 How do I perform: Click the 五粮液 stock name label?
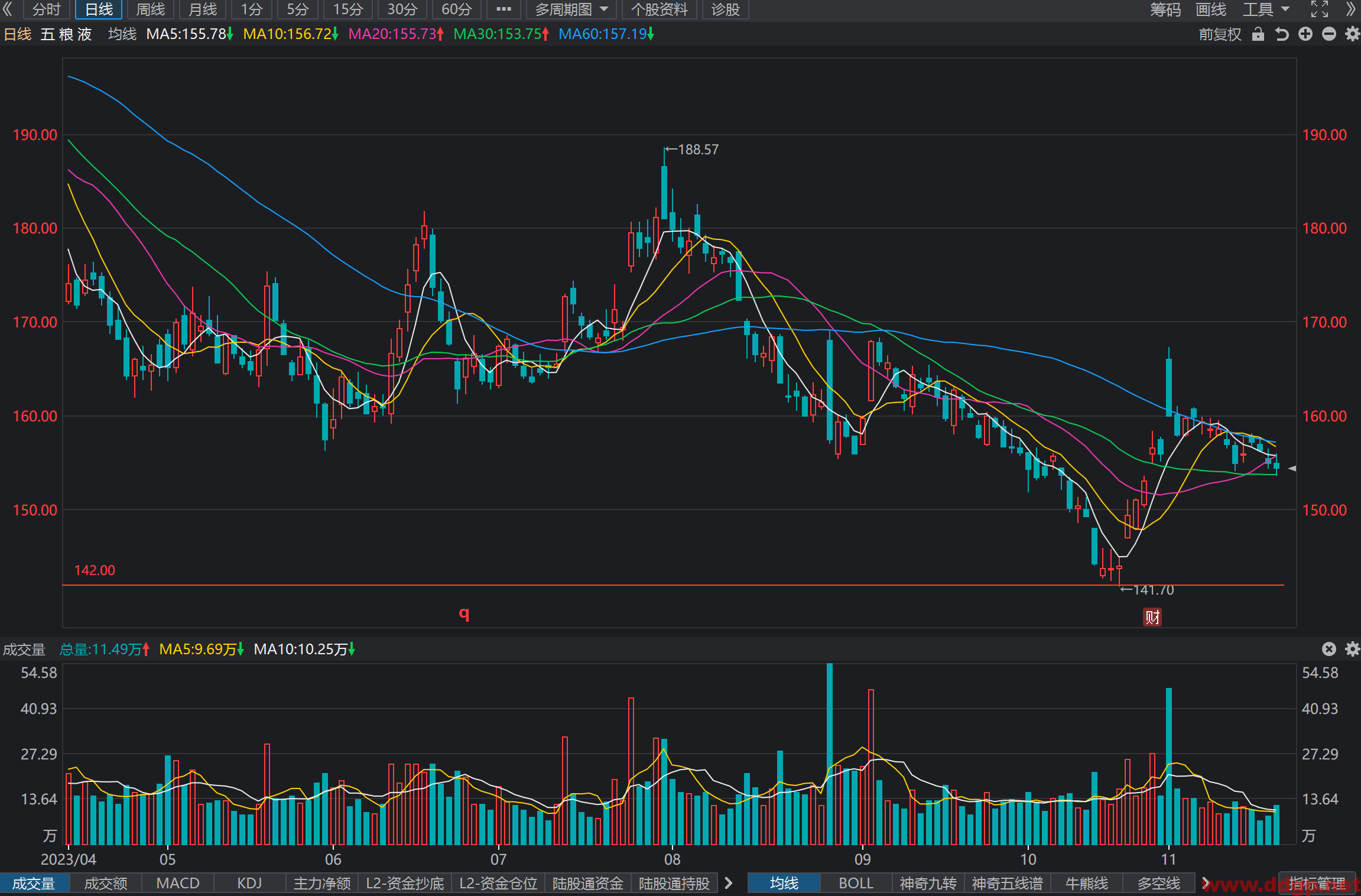(66, 34)
